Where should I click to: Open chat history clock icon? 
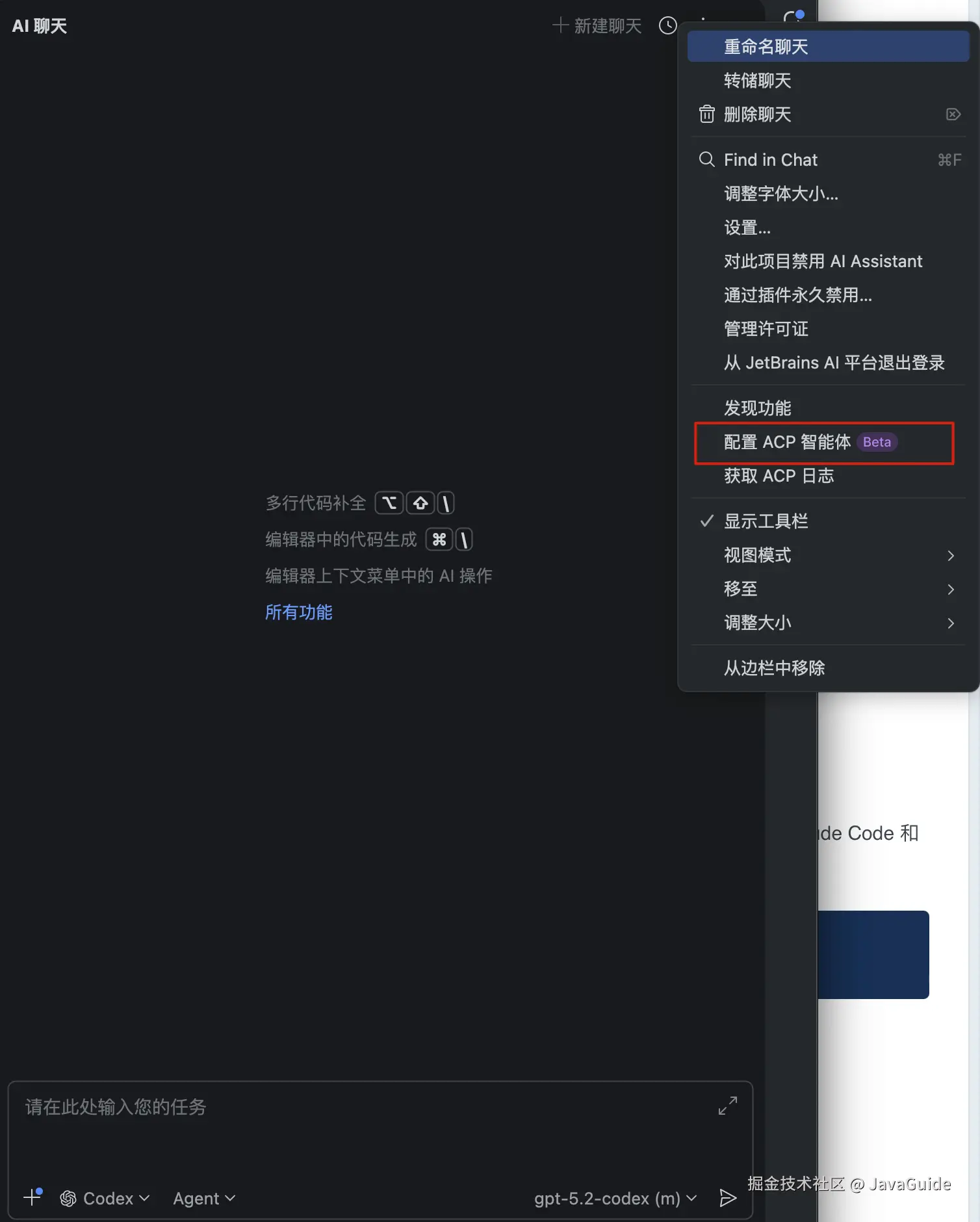(x=667, y=26)
